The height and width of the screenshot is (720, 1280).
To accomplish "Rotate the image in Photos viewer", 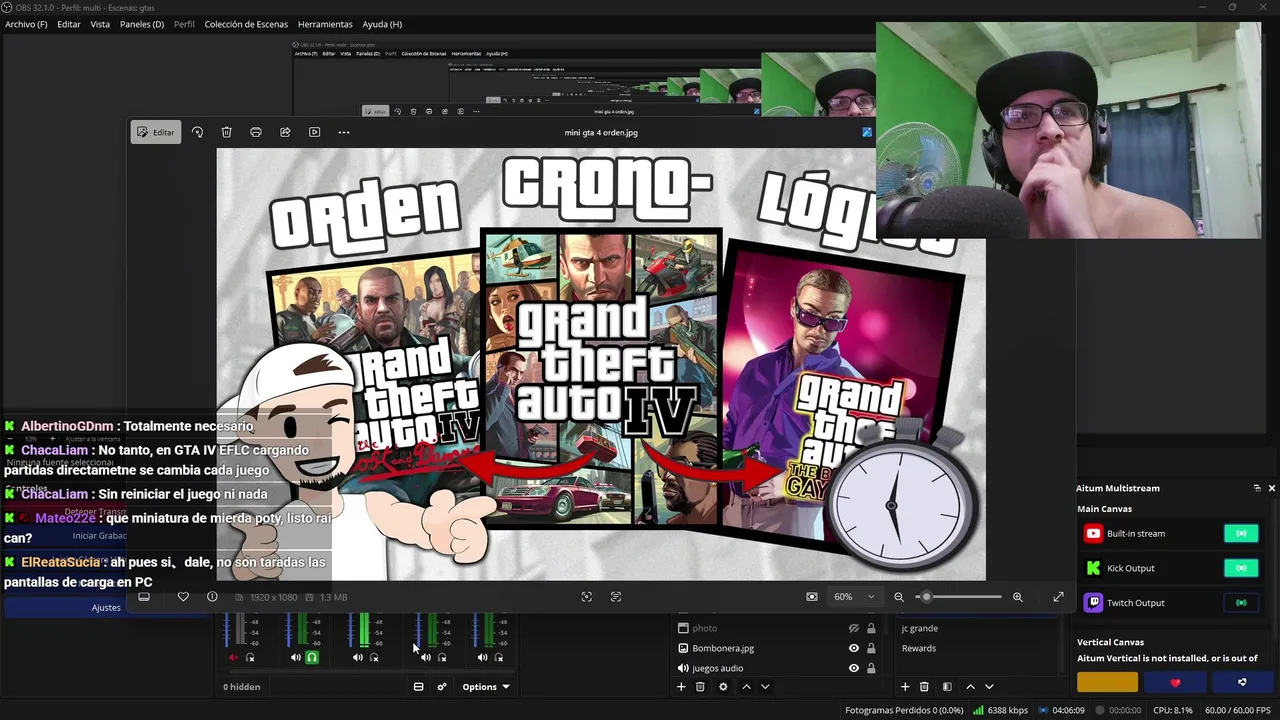I will click(197, 132).
